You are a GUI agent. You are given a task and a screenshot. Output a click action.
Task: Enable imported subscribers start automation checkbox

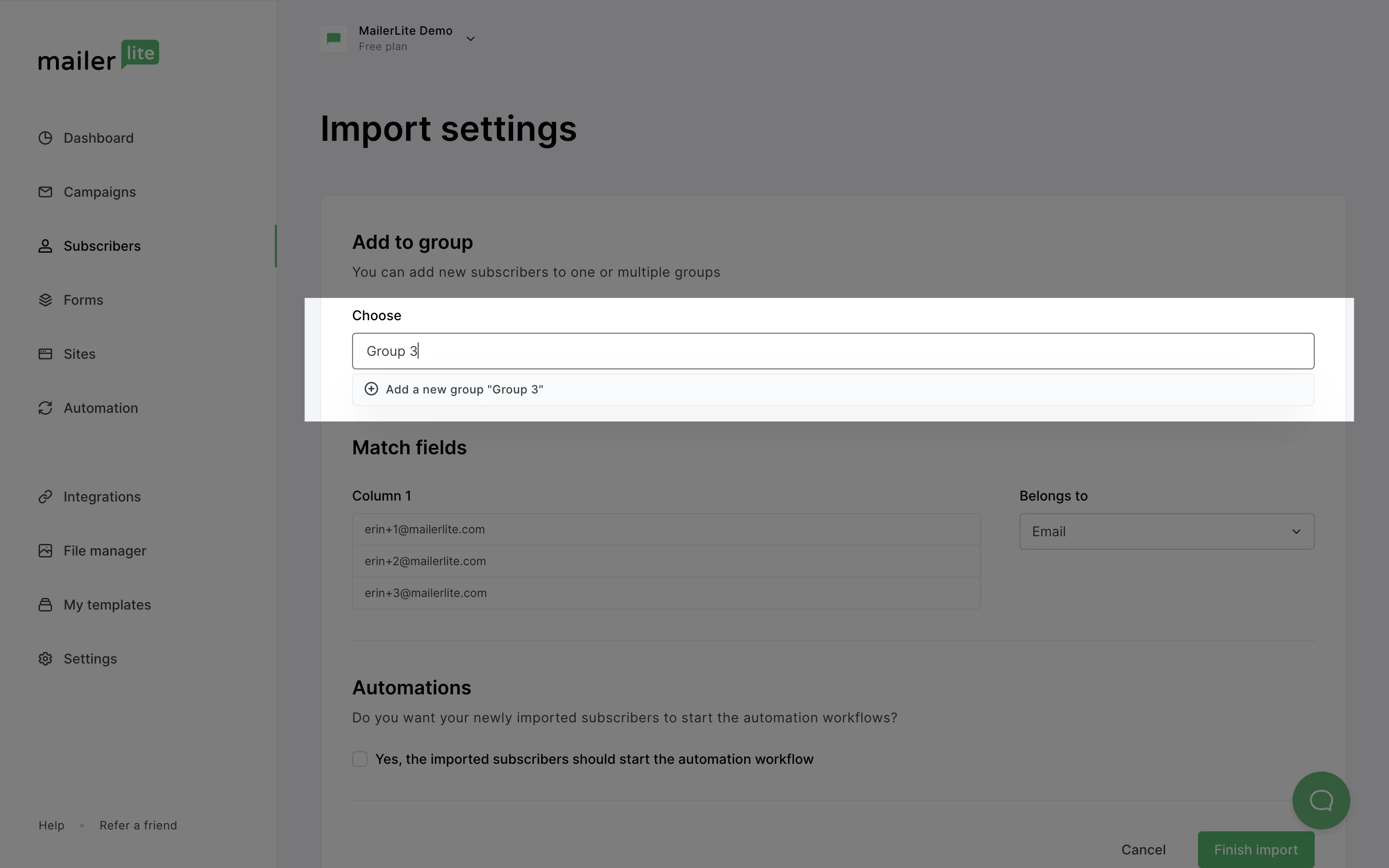click(360, 759)
